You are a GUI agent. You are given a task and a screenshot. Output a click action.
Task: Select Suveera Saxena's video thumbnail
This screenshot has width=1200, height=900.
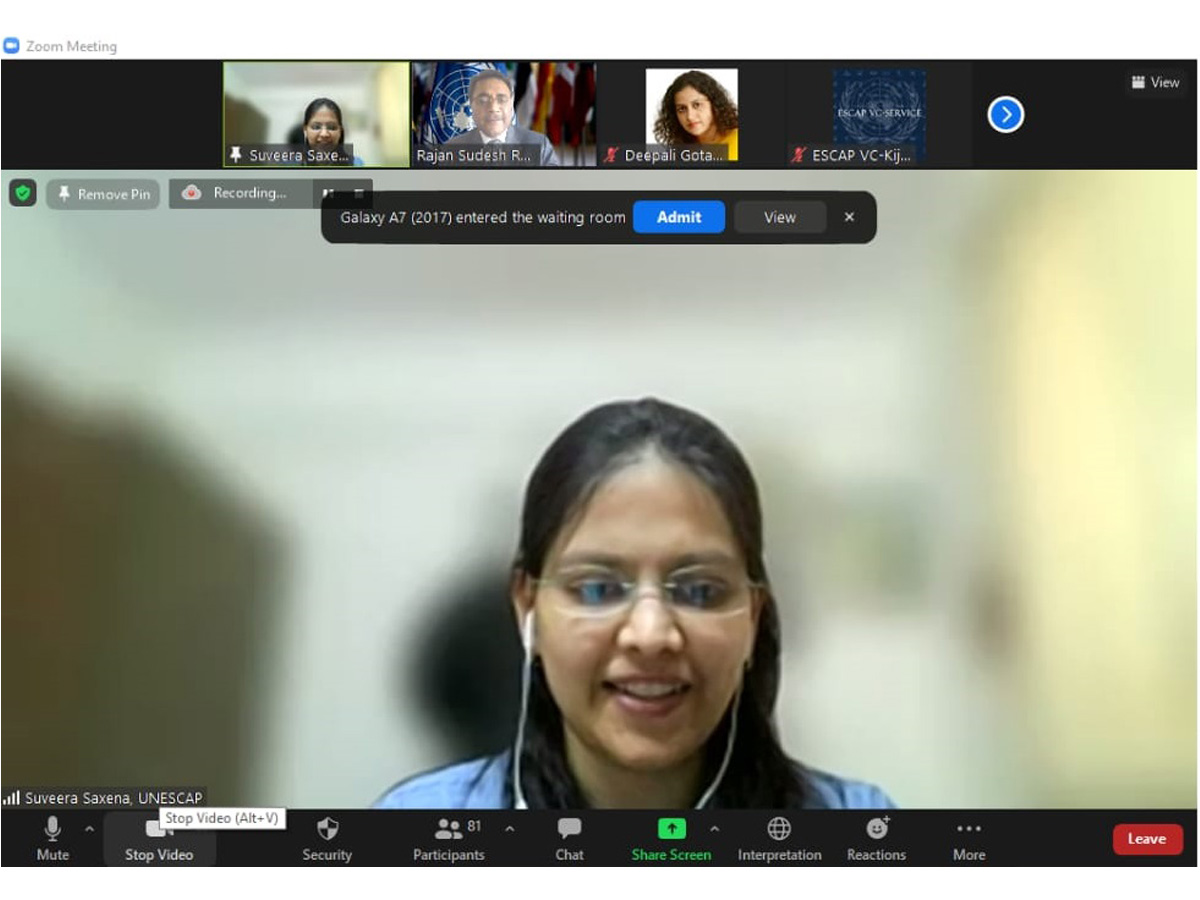click(316, 114)
